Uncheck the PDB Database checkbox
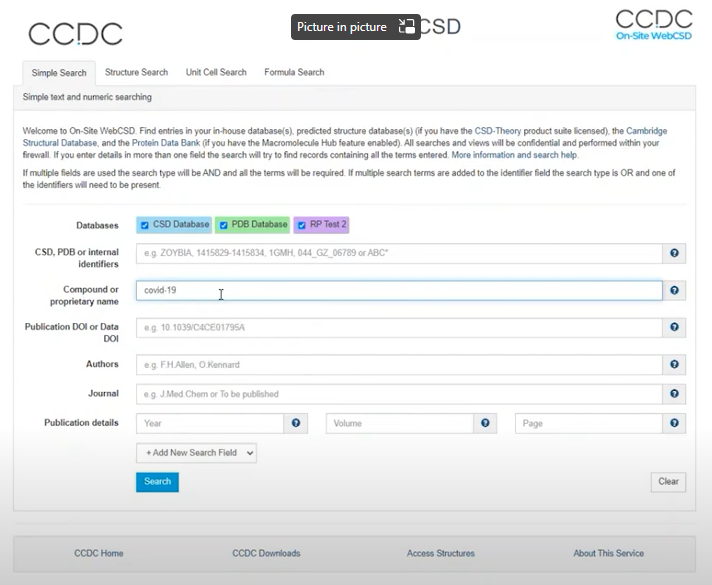 click(x=224, y=225)
